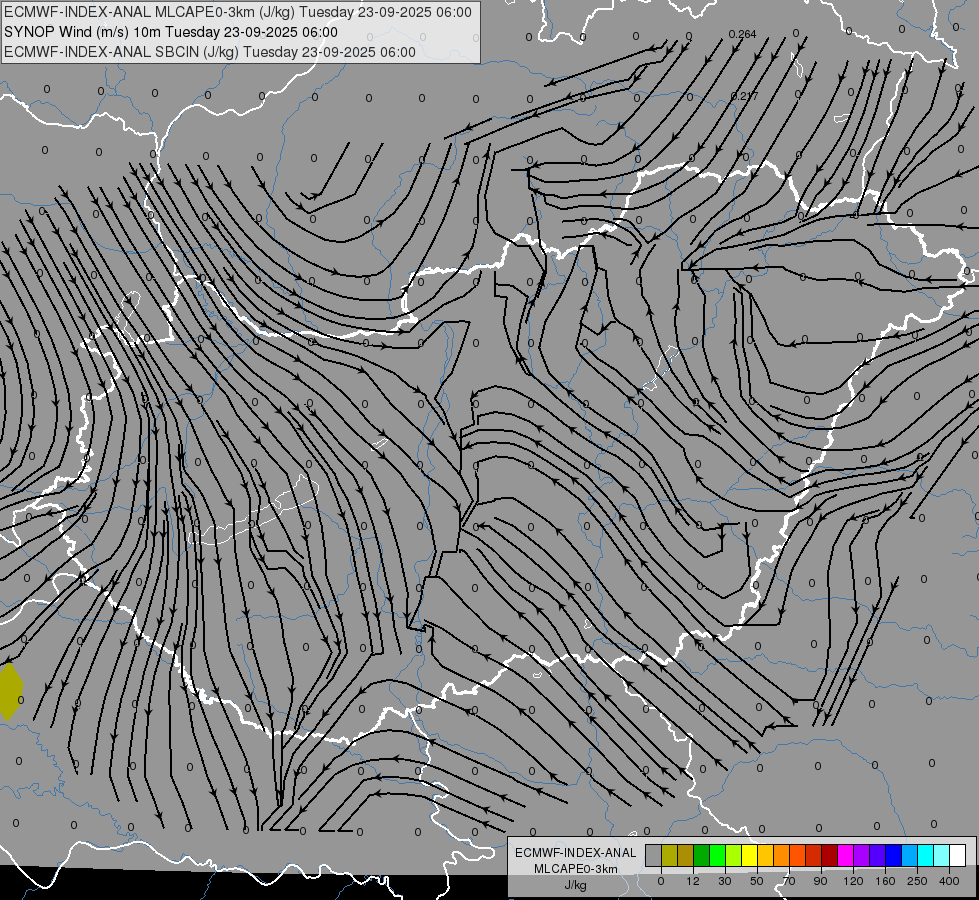The width and height of the screenshot is (979, 900).
Task: Click the 12 tick label on legend
Action: 692,881
